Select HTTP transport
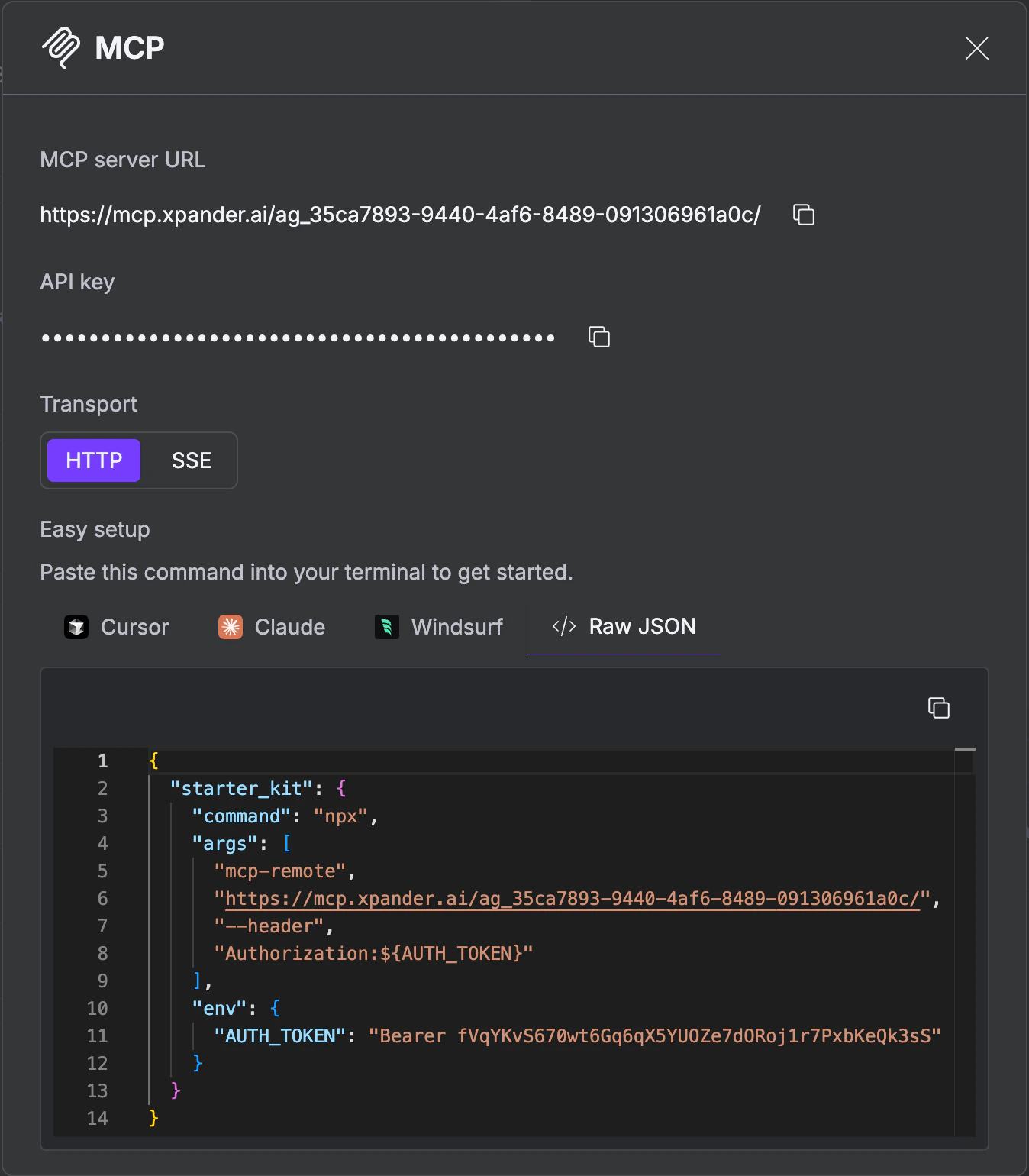The image size is (1029, 1176). coord(93,460)
